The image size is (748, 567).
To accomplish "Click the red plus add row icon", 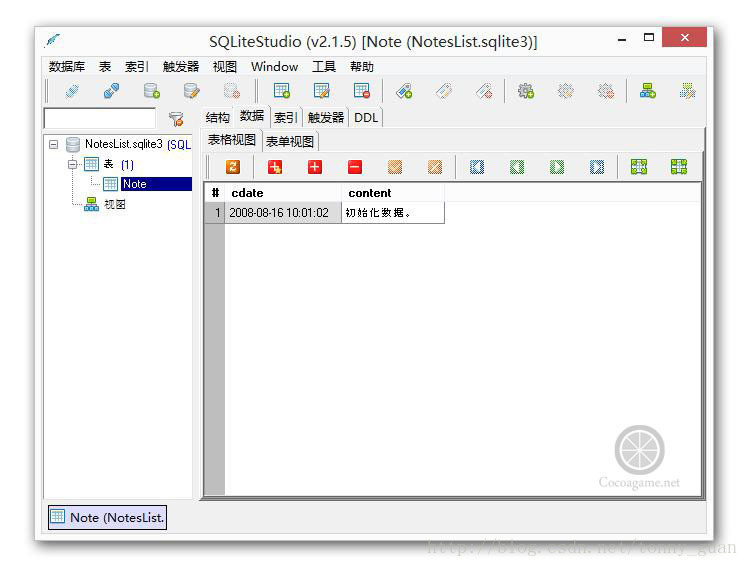I will click(315, 167).
